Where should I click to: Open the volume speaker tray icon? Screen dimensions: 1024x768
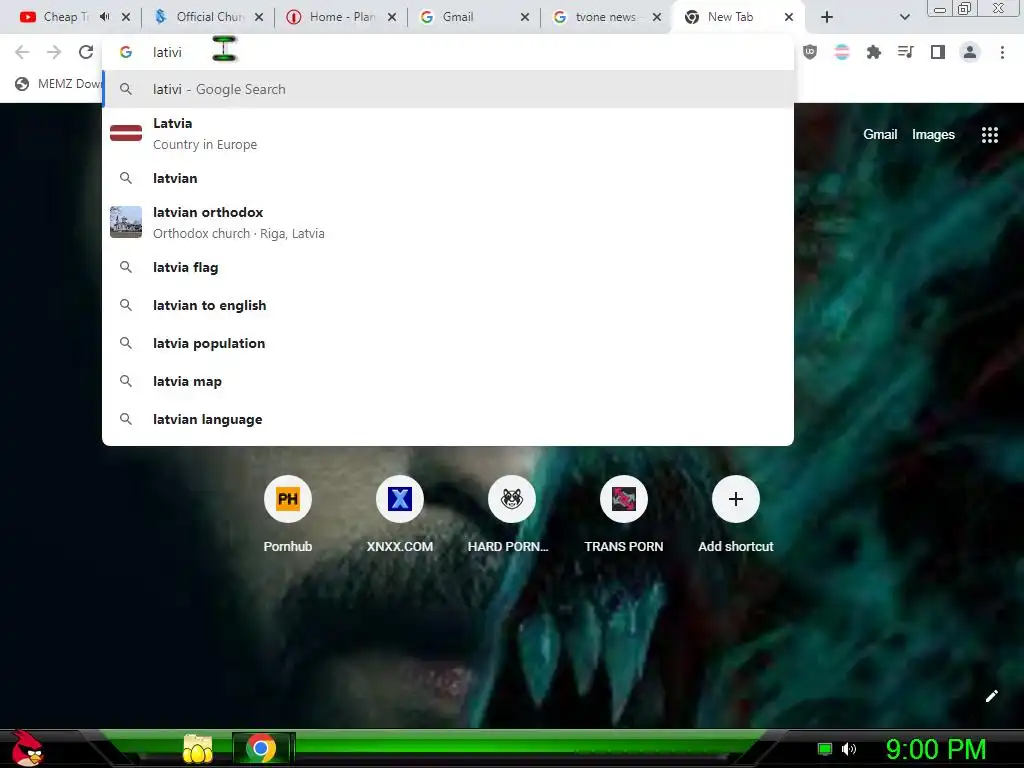(x=848, y=749)
